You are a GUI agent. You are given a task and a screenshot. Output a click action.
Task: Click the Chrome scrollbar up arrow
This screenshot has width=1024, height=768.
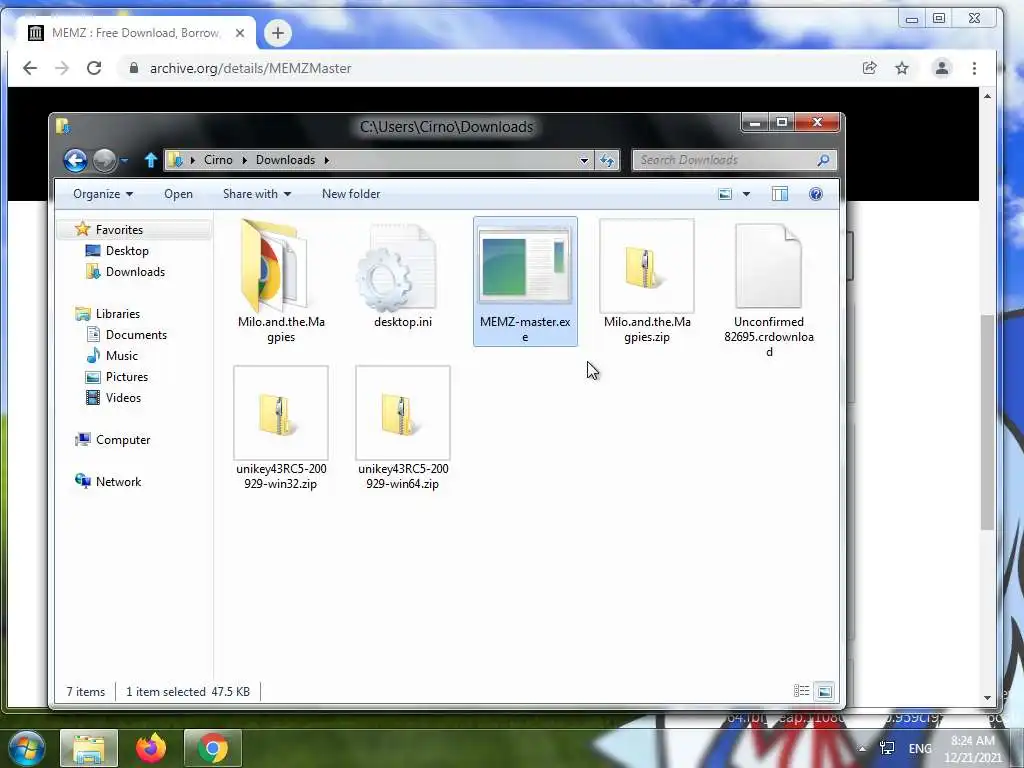tap(987, 97)
